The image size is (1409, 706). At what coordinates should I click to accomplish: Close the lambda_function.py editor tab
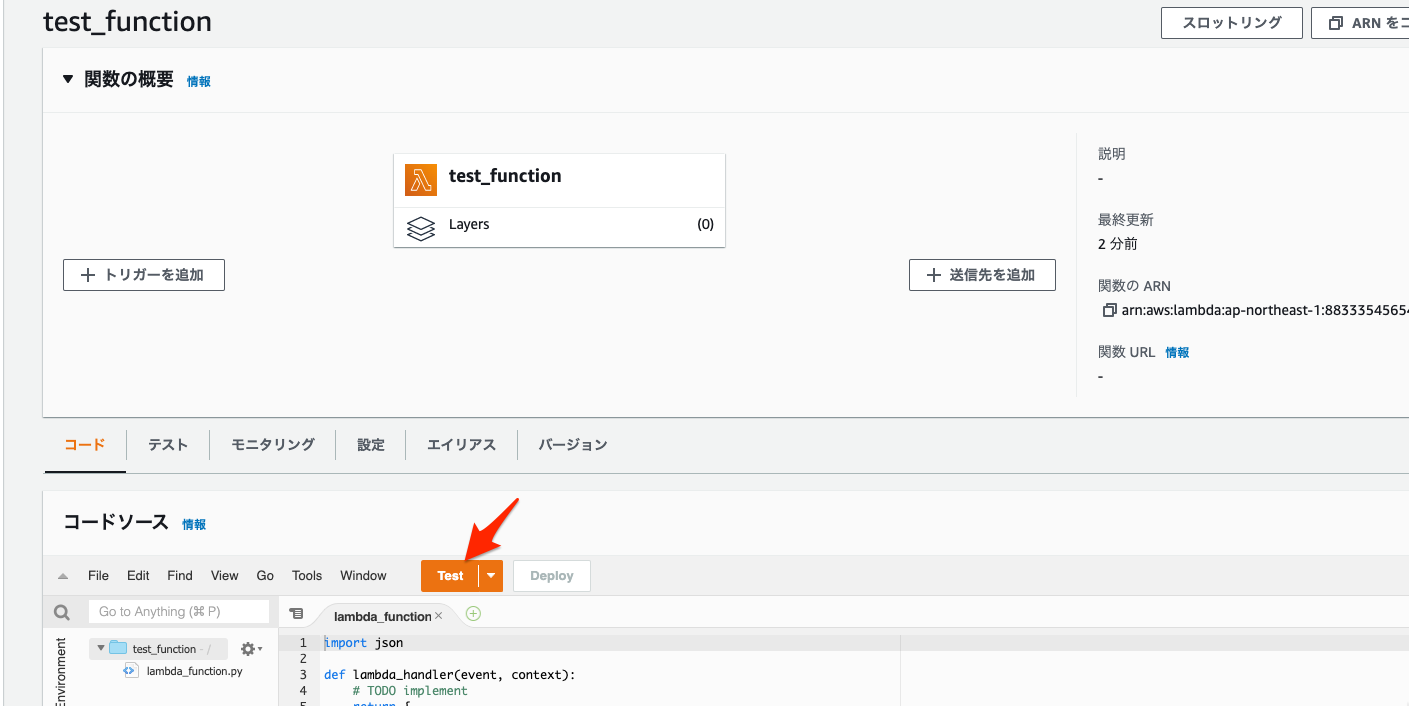click(439, 616)
